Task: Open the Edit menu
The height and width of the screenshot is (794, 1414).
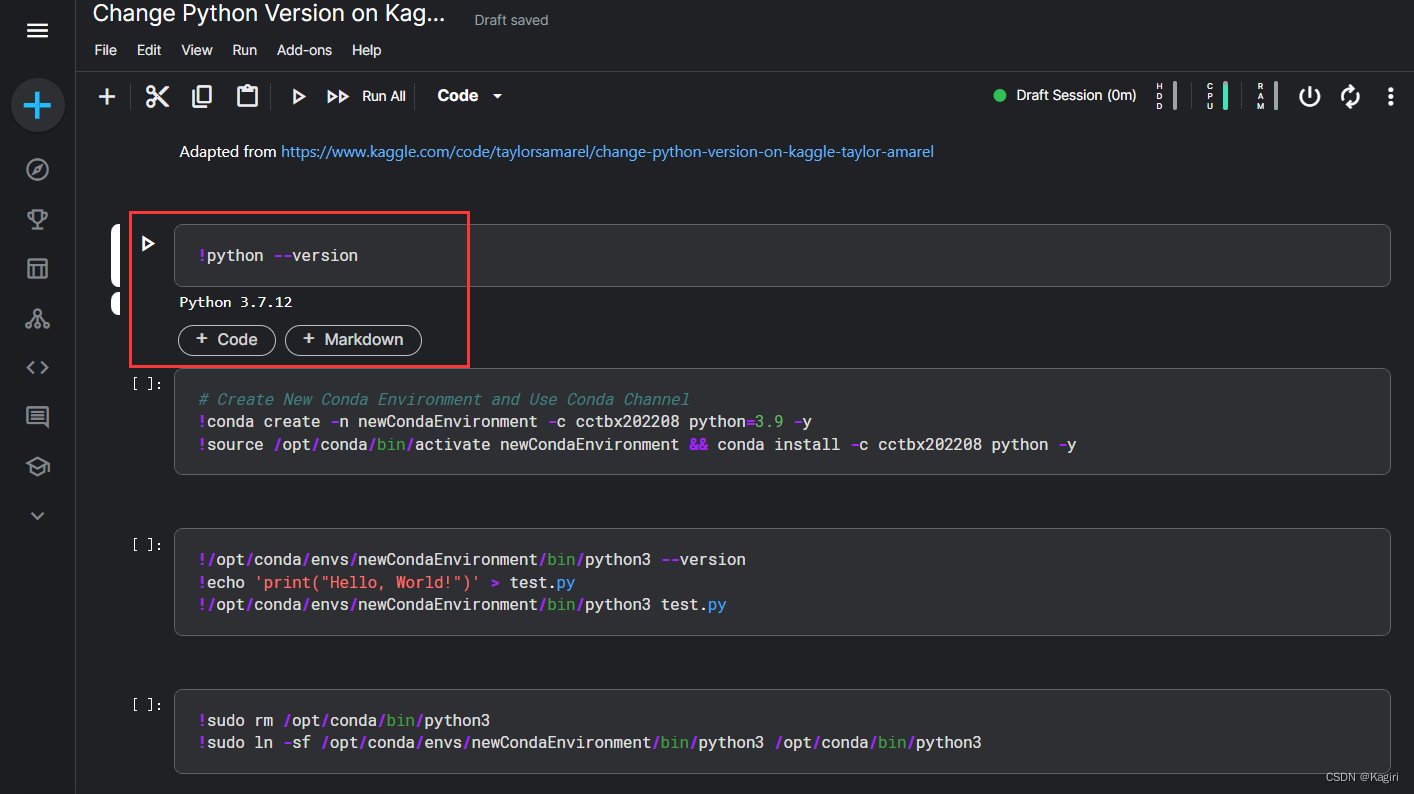Action: pos(149,50)
